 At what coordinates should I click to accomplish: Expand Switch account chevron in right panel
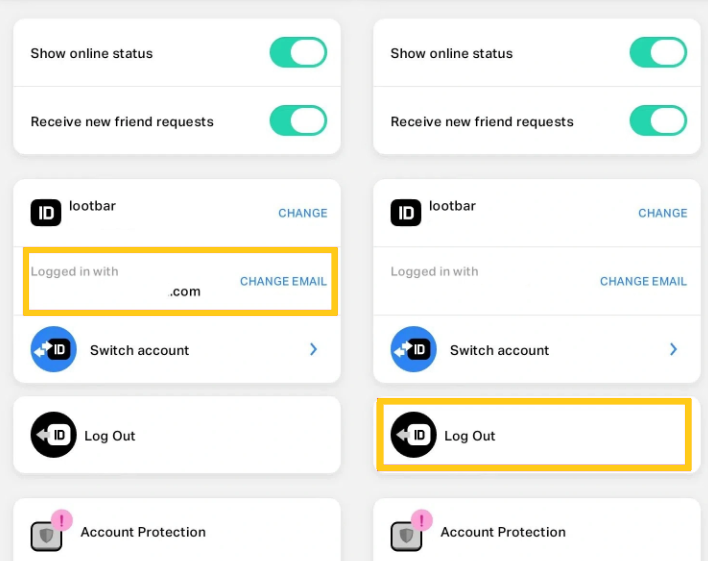pyautogui.click(x=673, y=349)
